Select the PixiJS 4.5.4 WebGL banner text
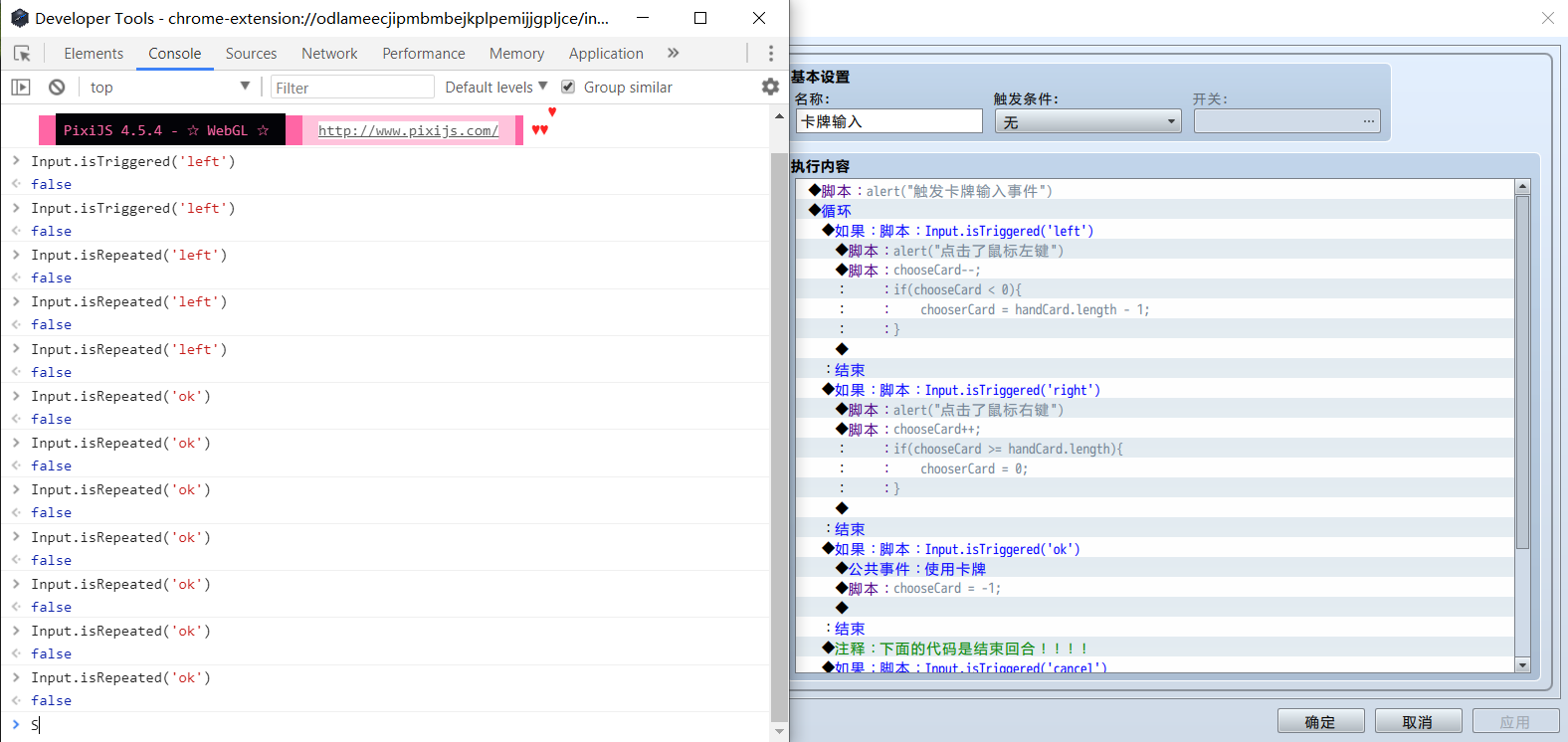This screenshot has height=742, width=1568. pyautogui.click(x=166, y=130)
